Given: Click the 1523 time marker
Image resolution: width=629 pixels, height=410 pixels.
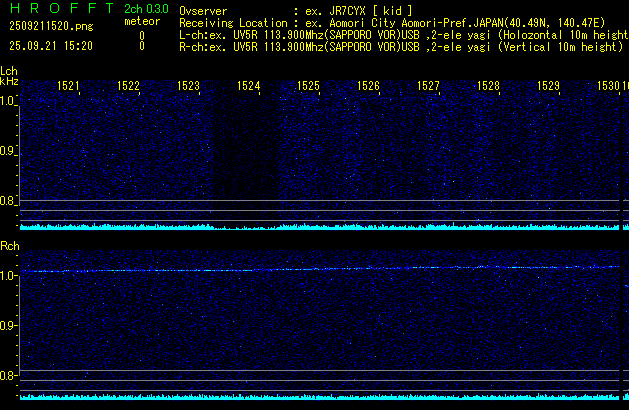Looking at the screenshot, I should tap(188, 87).
